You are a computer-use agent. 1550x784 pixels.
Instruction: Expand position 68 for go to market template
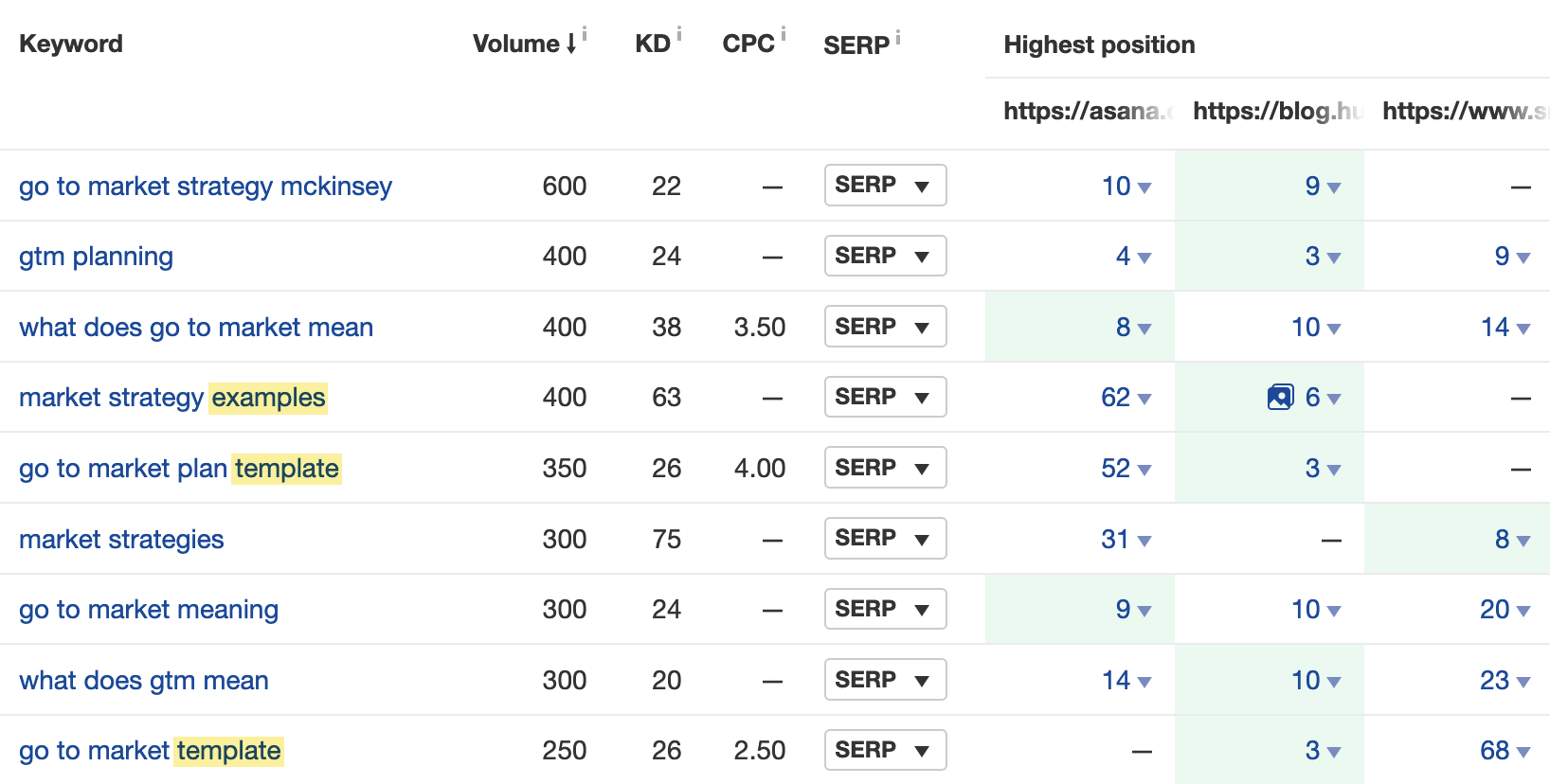click(1505, 751)
